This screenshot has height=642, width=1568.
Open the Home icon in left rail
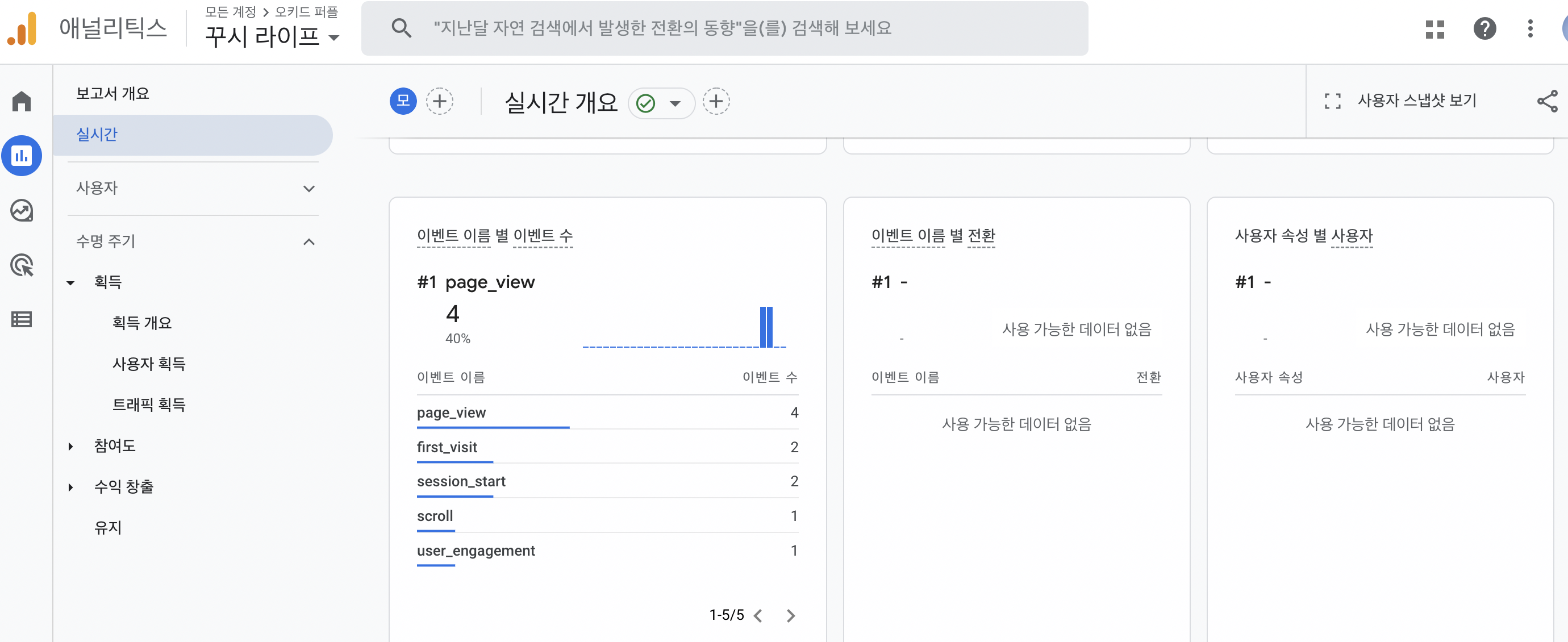click(22, 101)
